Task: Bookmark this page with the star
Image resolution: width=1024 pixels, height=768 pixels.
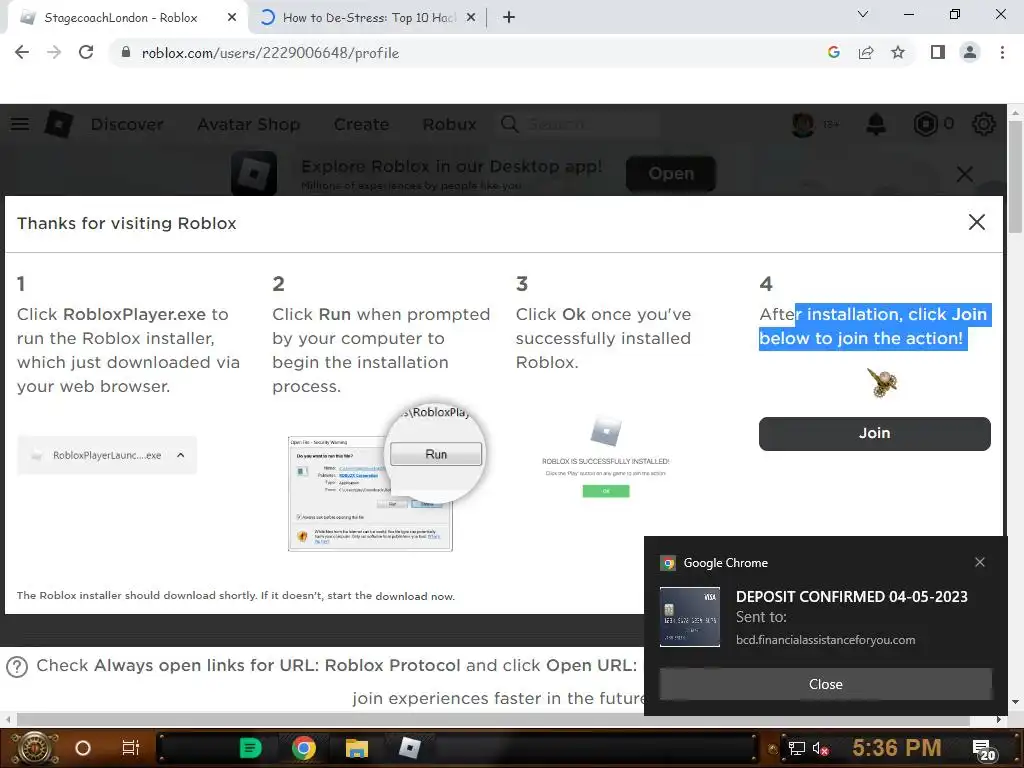Action: 898,53
